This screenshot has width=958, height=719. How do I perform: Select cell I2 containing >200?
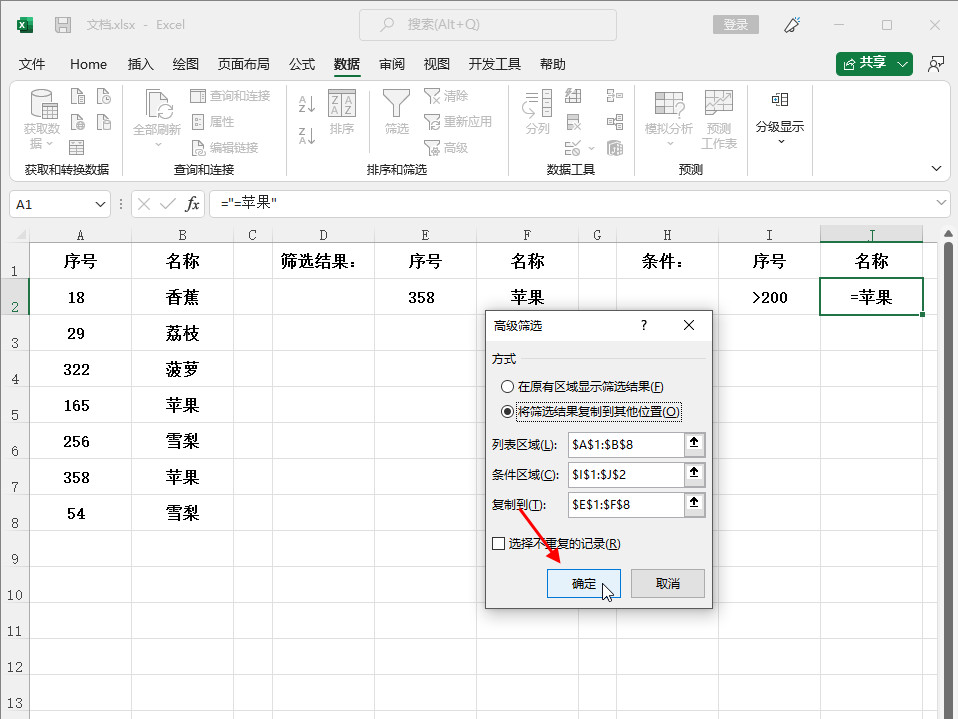coord(769,297)
